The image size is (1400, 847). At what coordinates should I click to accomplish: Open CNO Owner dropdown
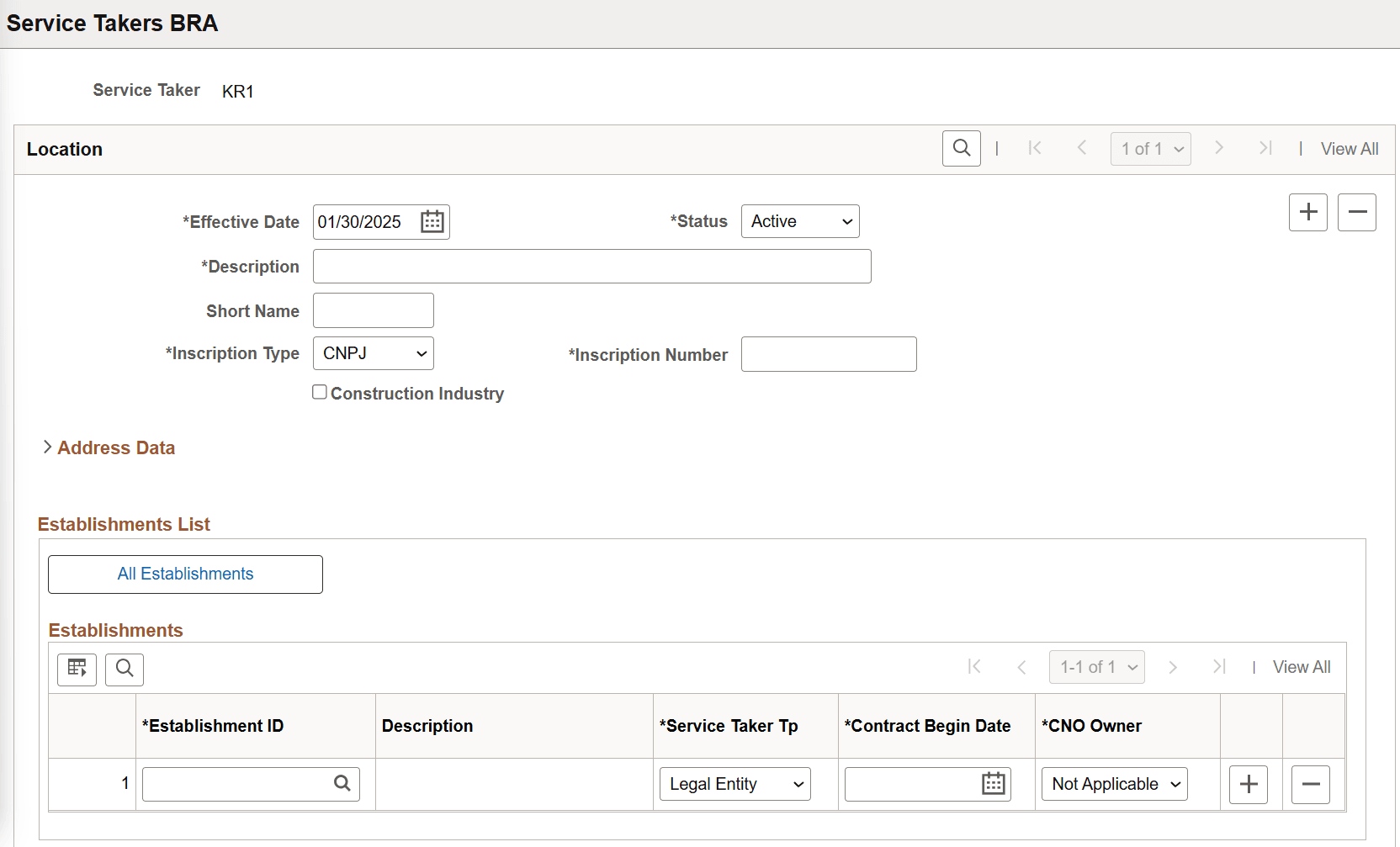(x=1115, y=784)
